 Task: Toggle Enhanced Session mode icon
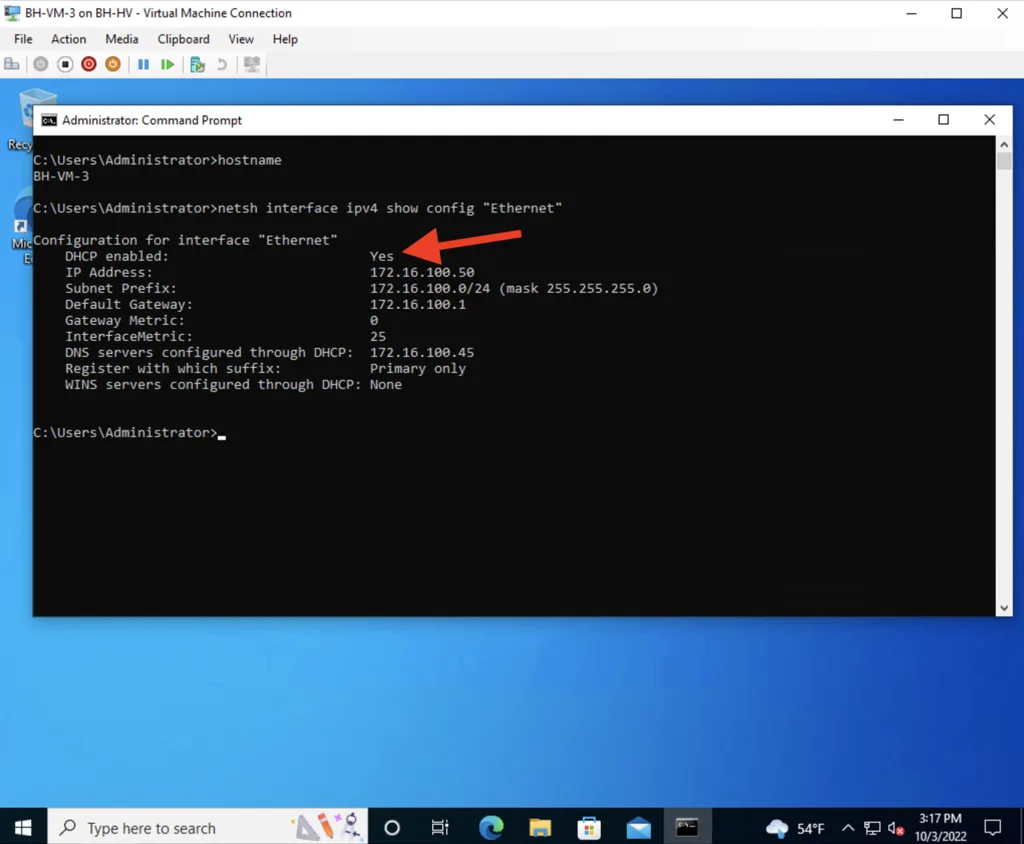251,64
